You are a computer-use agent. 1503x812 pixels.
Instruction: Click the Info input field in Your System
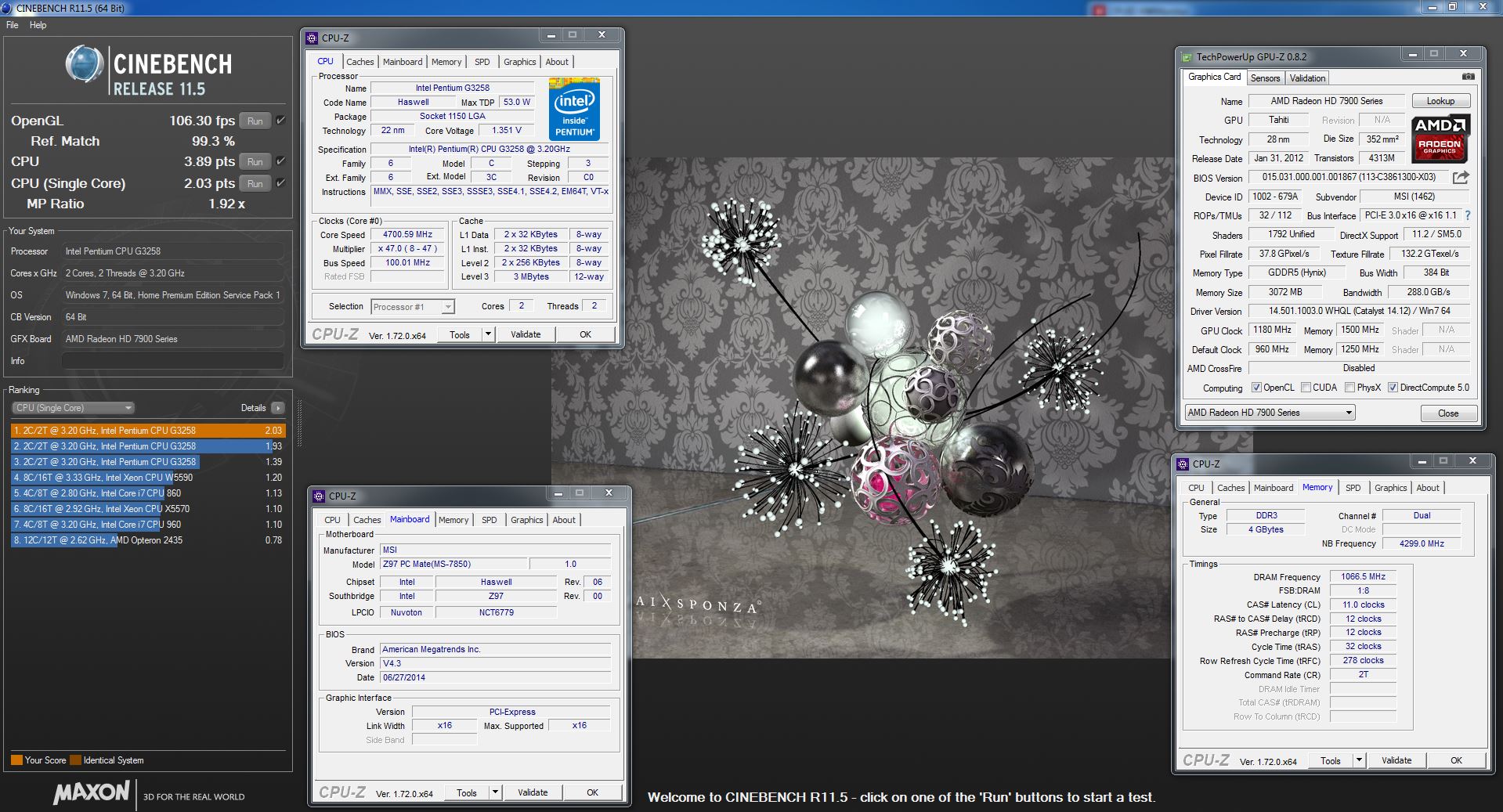[173, 361]
